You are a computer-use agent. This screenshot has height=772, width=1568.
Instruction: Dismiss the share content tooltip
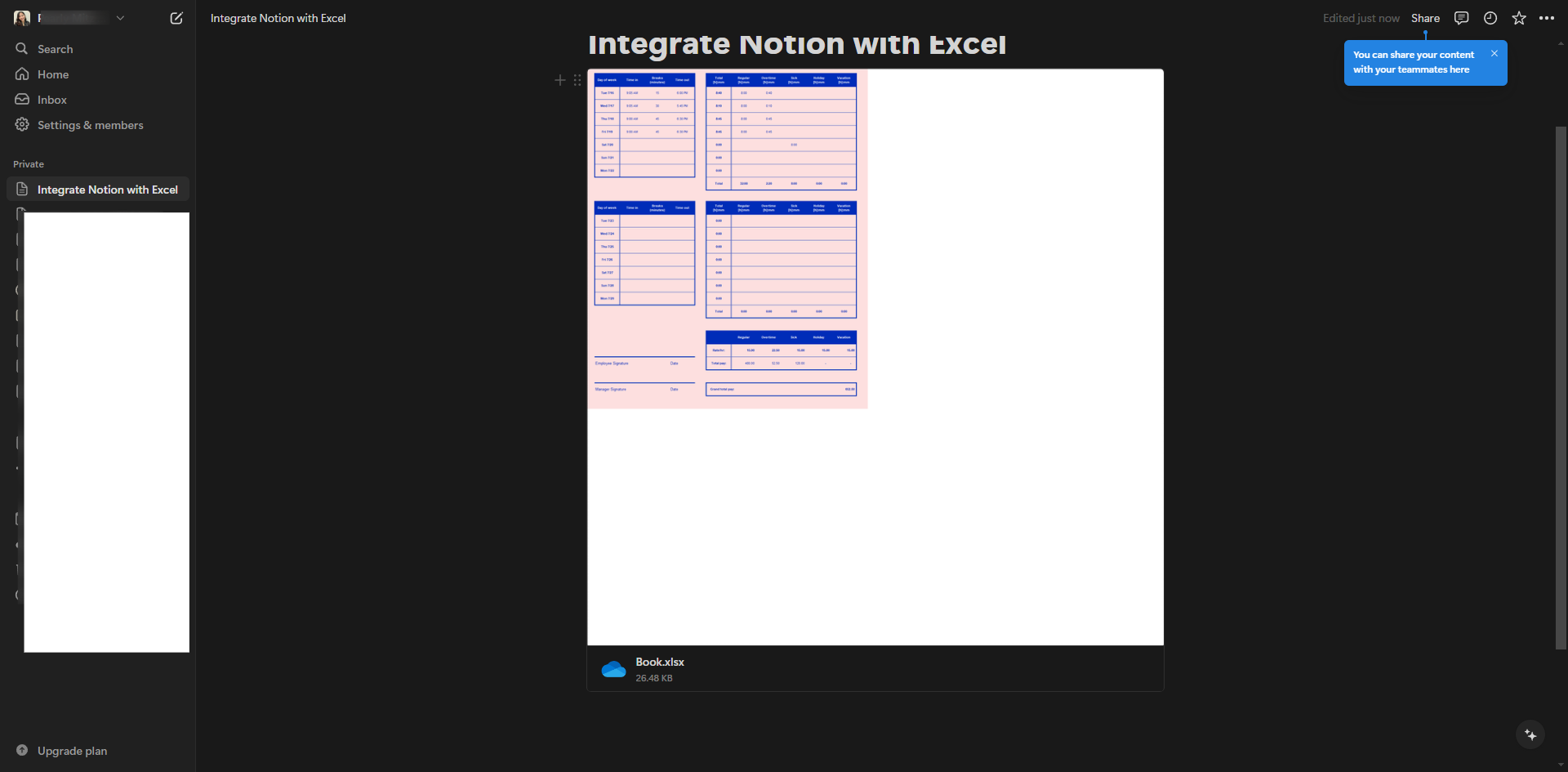coord(1494,53)
